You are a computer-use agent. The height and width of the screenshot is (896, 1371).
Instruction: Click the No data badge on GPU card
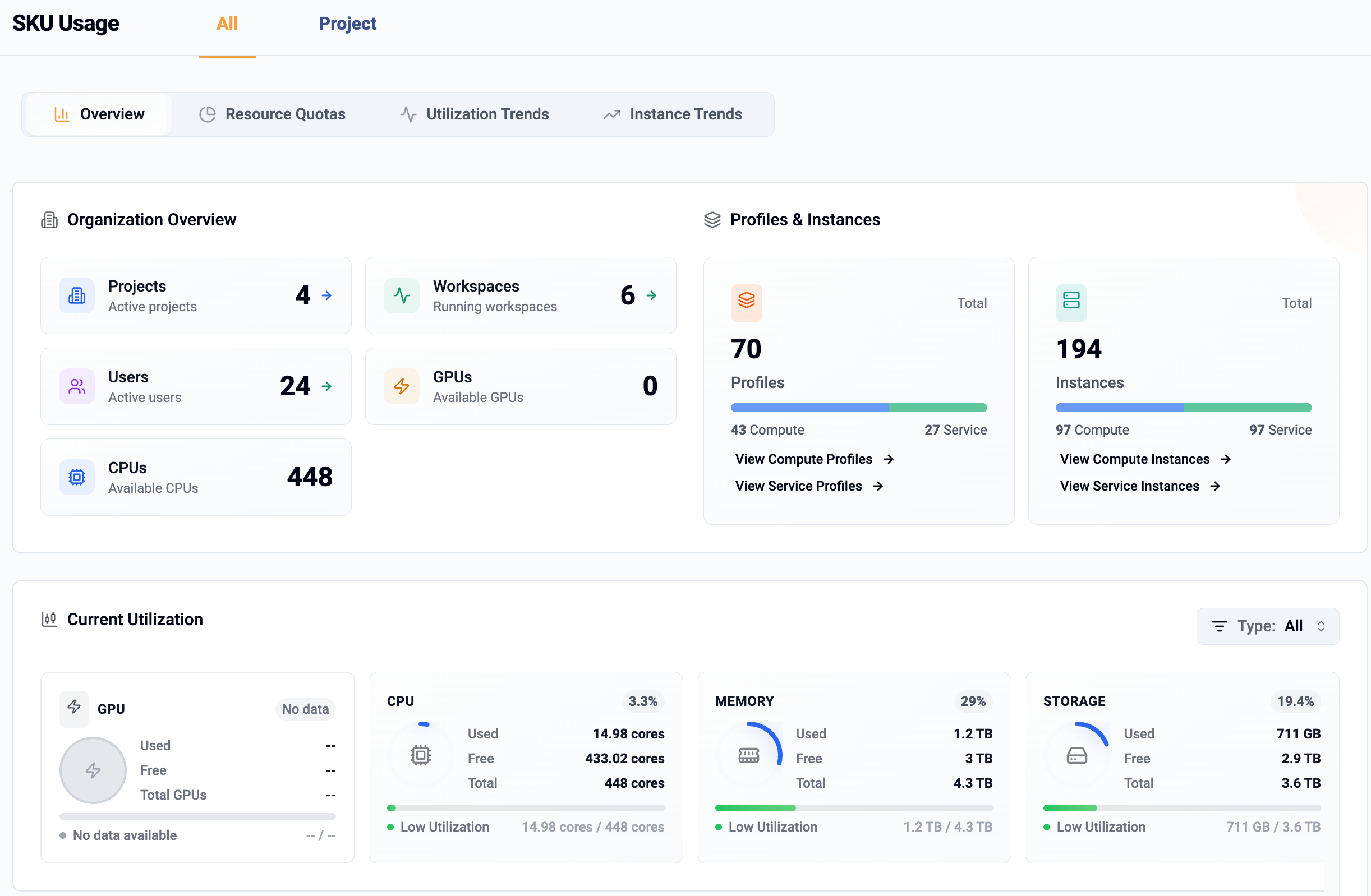coord(305,709)
